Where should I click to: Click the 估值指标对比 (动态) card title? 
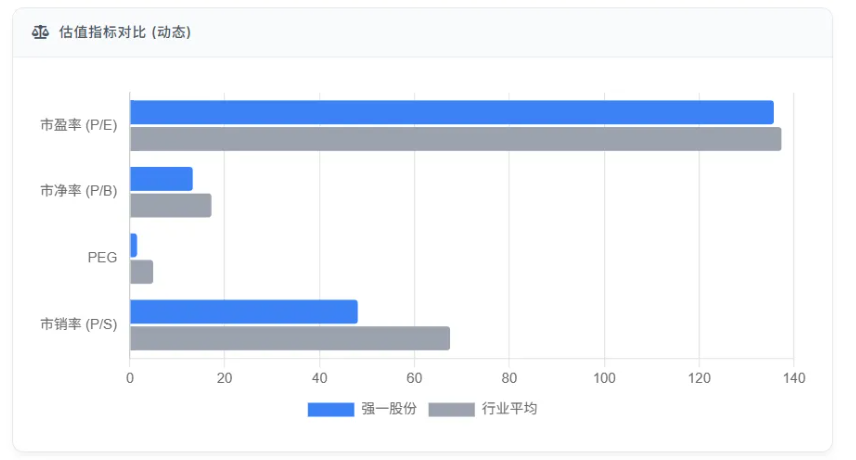tap(125, 32)
